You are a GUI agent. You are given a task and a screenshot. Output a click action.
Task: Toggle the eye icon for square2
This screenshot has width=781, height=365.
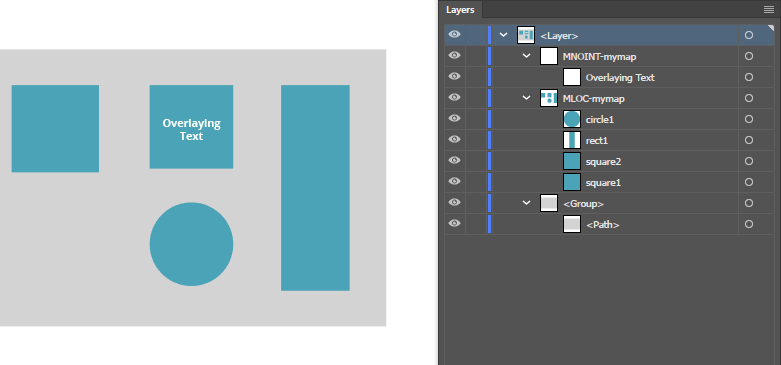point(454,160)
